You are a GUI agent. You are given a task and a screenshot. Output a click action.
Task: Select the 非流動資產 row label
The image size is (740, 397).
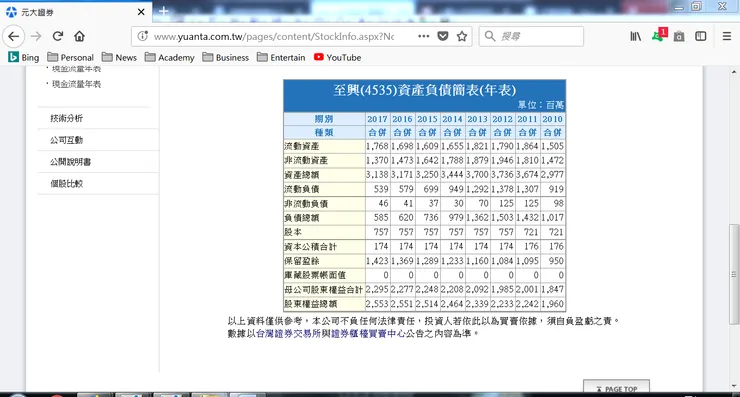306,160
